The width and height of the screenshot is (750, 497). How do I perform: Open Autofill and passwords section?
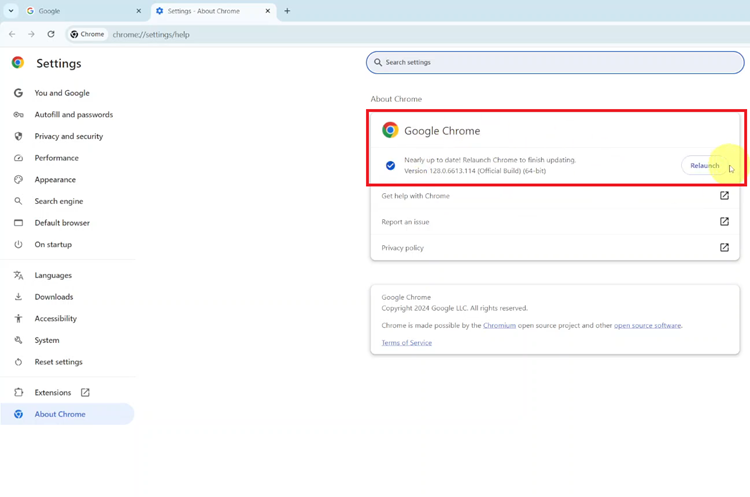pos(74,114)
